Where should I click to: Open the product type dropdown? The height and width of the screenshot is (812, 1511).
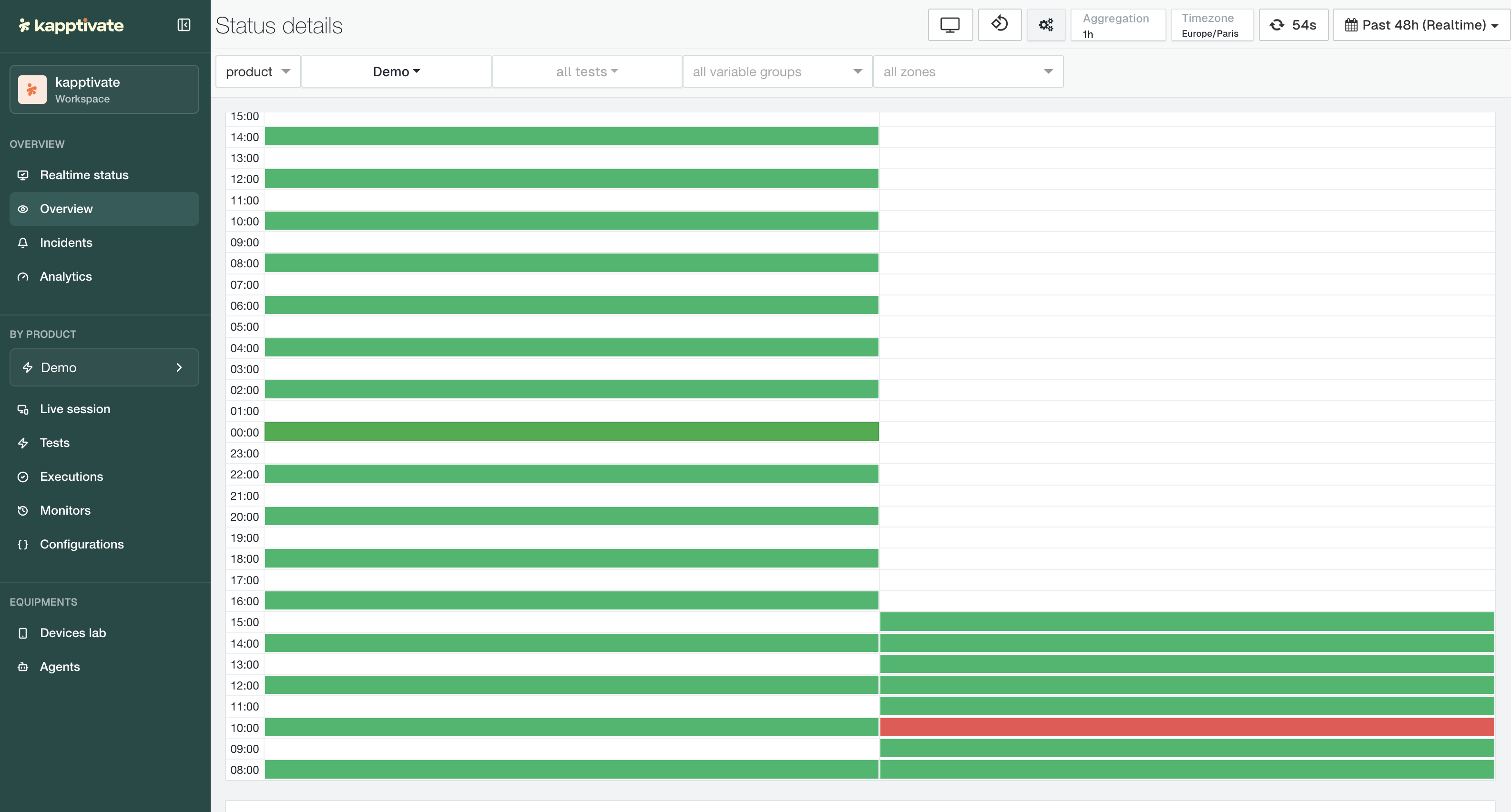click(258, 71)
